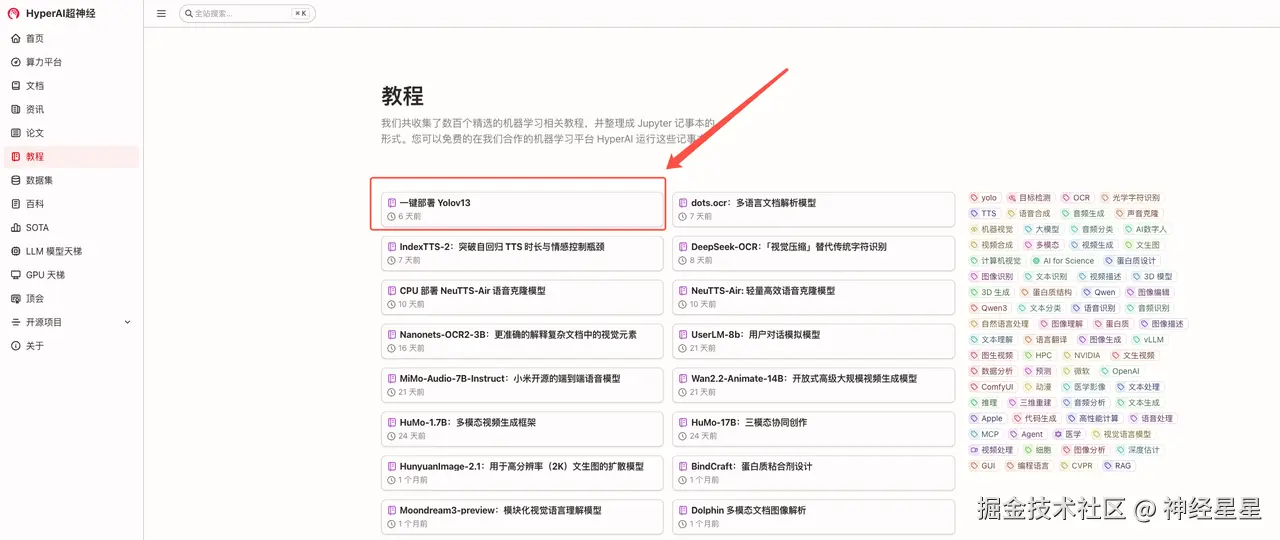Filter by the HPC tag
The width and height of the screenshot is (1280, 540).
tap(1038, 356)
